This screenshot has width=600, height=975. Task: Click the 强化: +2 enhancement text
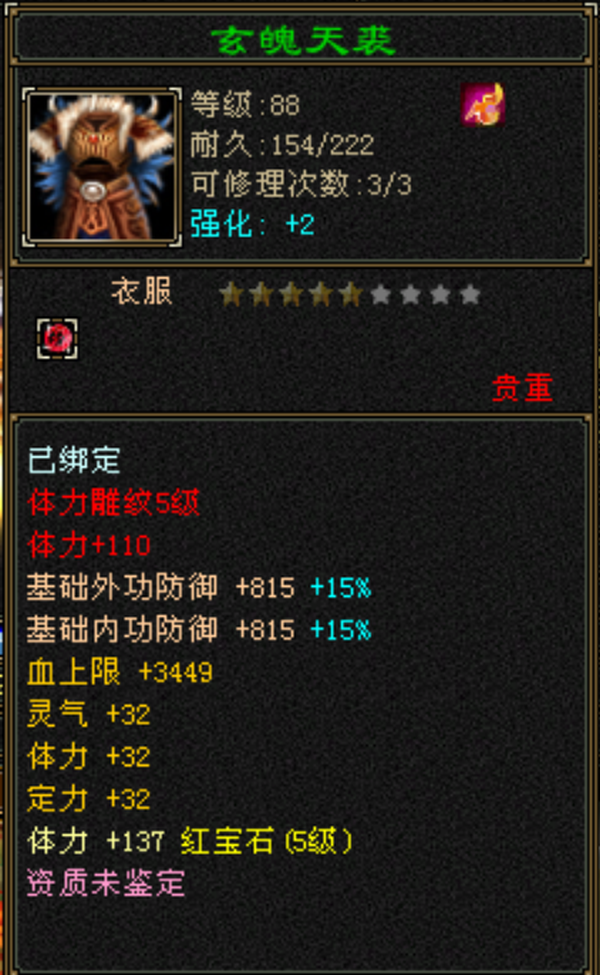coord(252,224)
